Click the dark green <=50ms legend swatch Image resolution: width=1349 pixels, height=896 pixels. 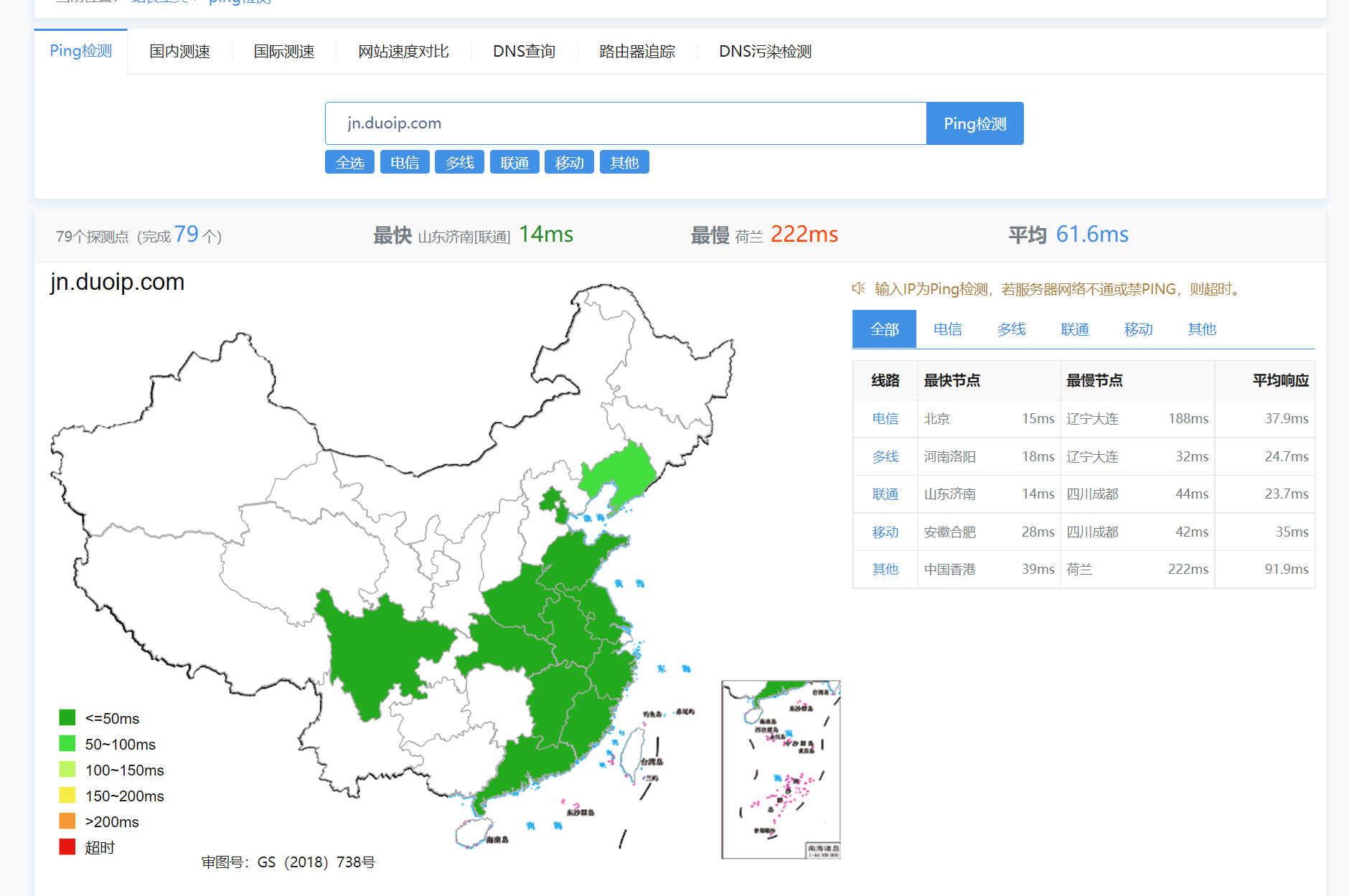tap(67, 717)
